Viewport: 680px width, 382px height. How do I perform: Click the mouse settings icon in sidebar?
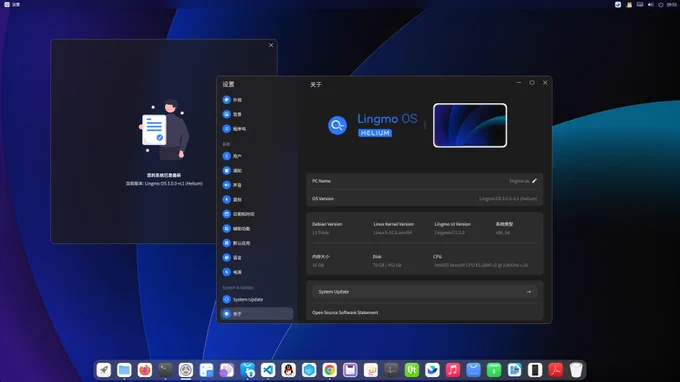coord(226,199)
